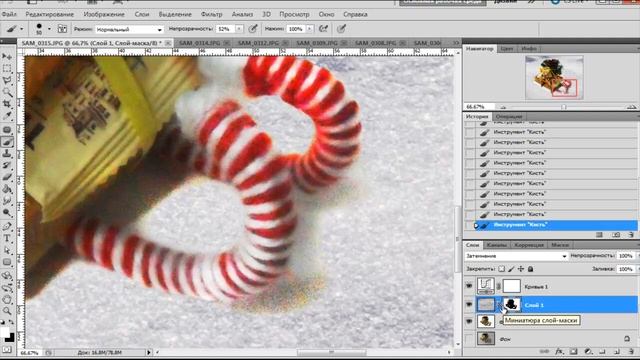Delete layer trash icon in Layers panel

tap(631, 351)
